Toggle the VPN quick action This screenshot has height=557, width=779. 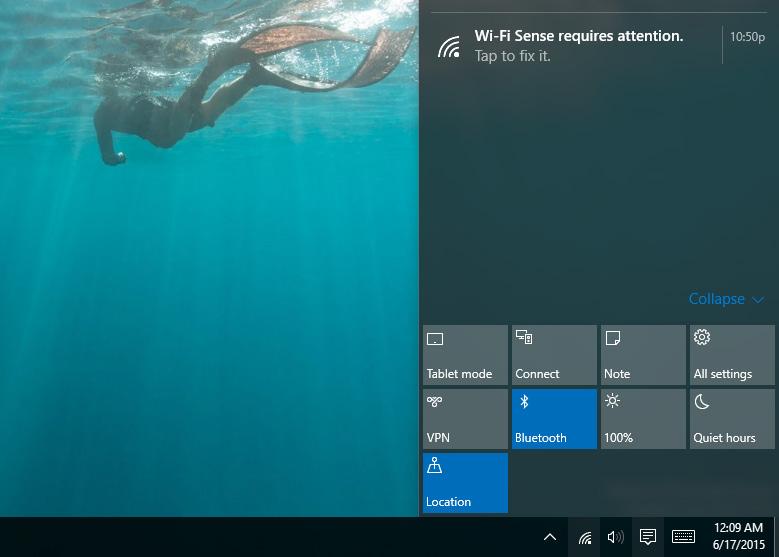click(465, 419)
